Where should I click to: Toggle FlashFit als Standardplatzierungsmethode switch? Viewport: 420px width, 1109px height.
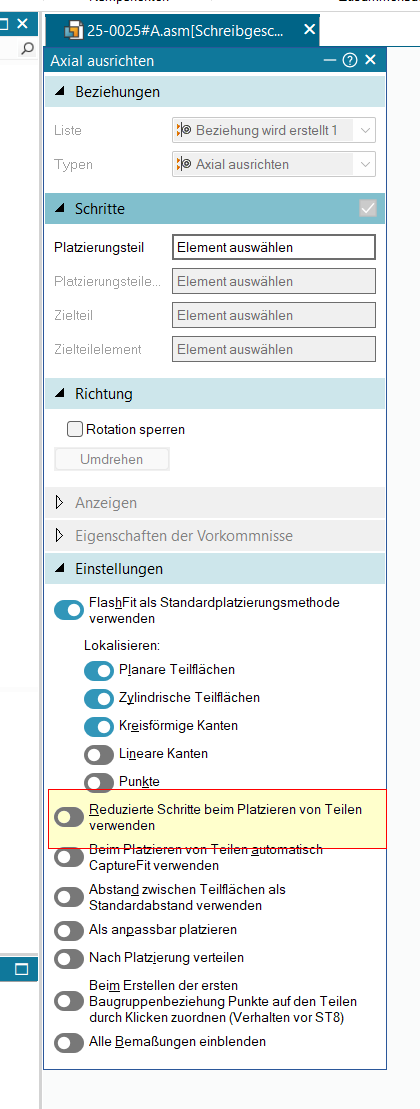(x=69, y=610)
